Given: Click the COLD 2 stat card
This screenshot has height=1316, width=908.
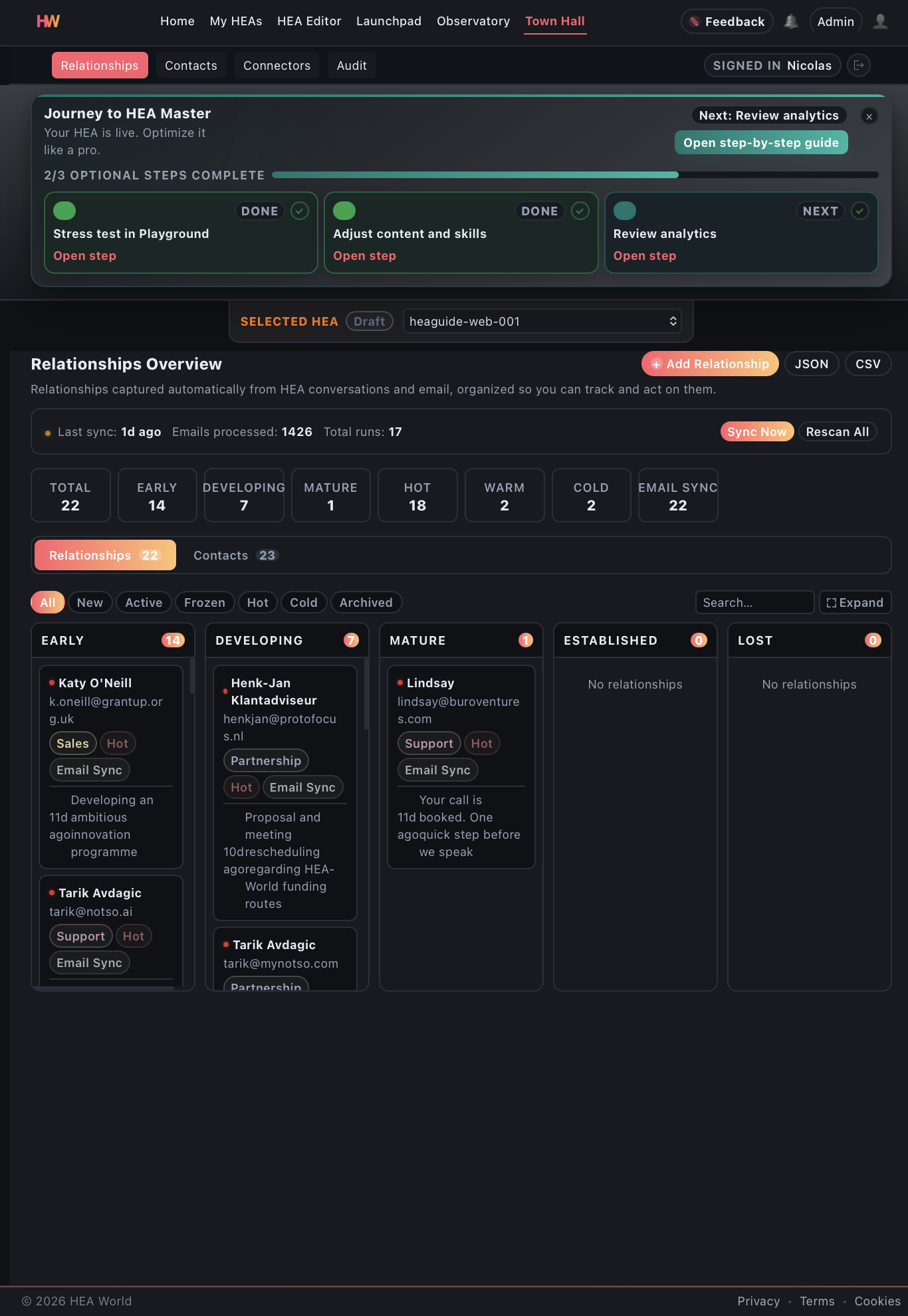Looking at the screenshot, I should [x=591, y=495].
